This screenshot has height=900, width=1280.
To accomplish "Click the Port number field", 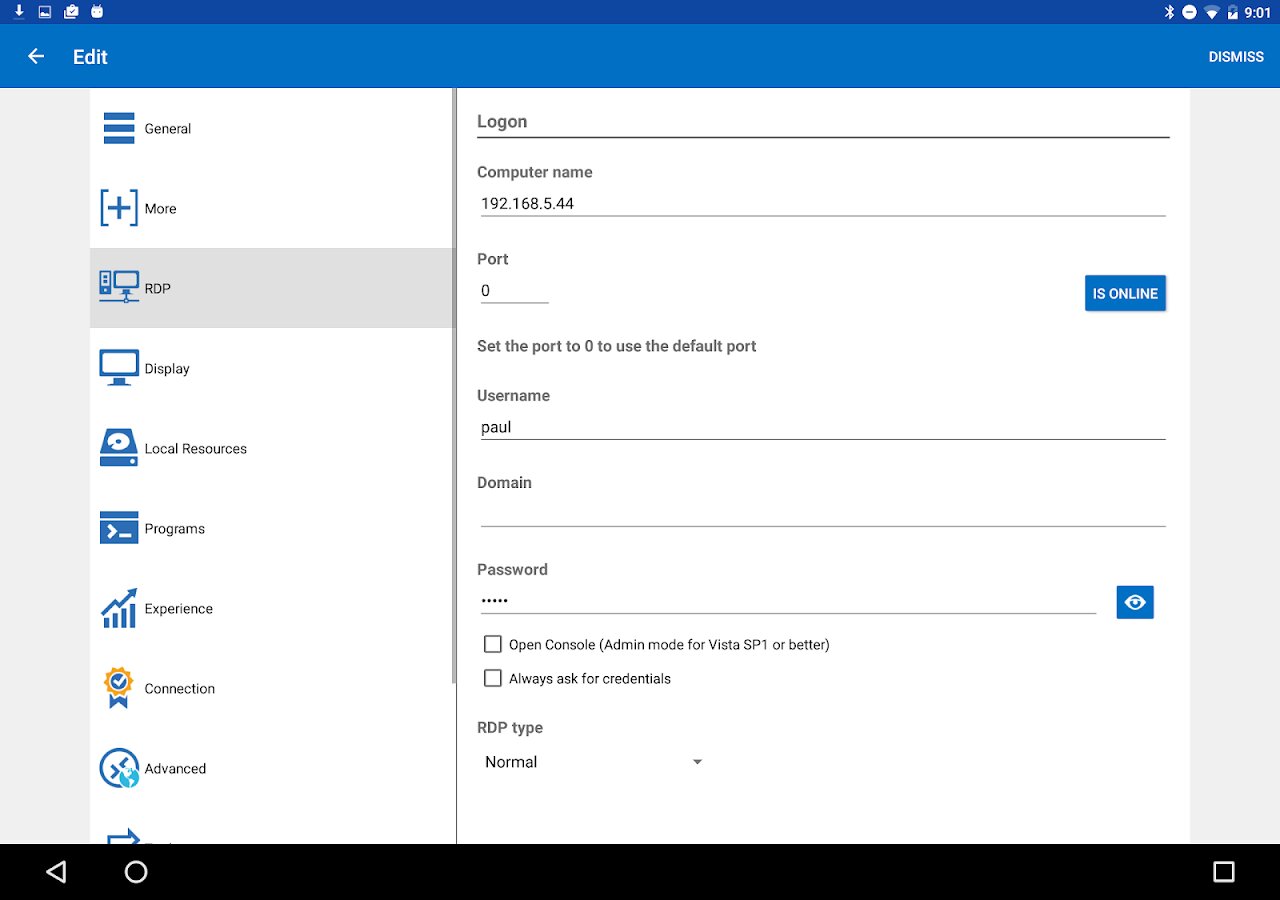I will point(514,291).
